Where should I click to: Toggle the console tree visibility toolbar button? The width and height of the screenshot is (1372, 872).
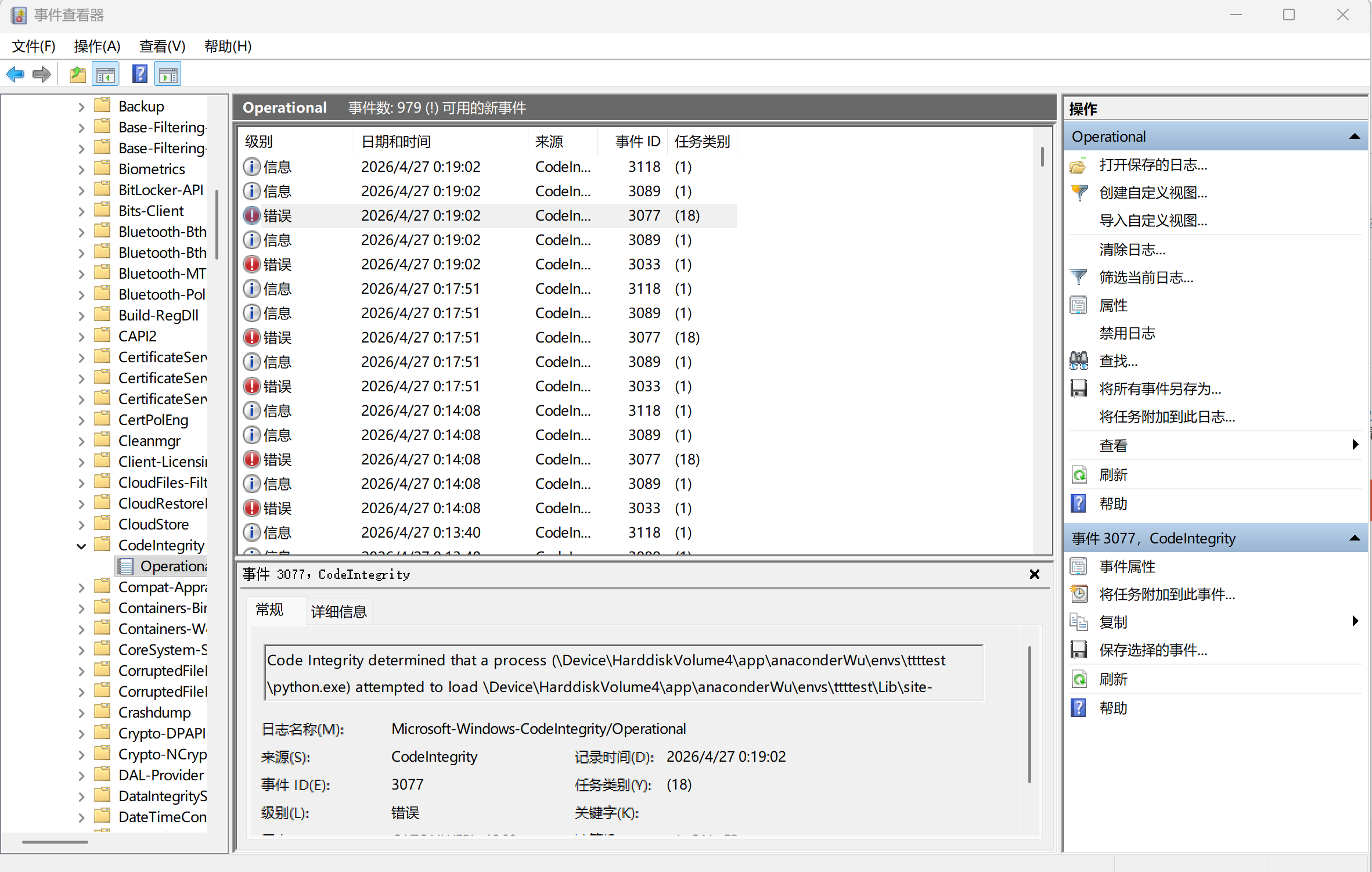(x=106, y=74)
